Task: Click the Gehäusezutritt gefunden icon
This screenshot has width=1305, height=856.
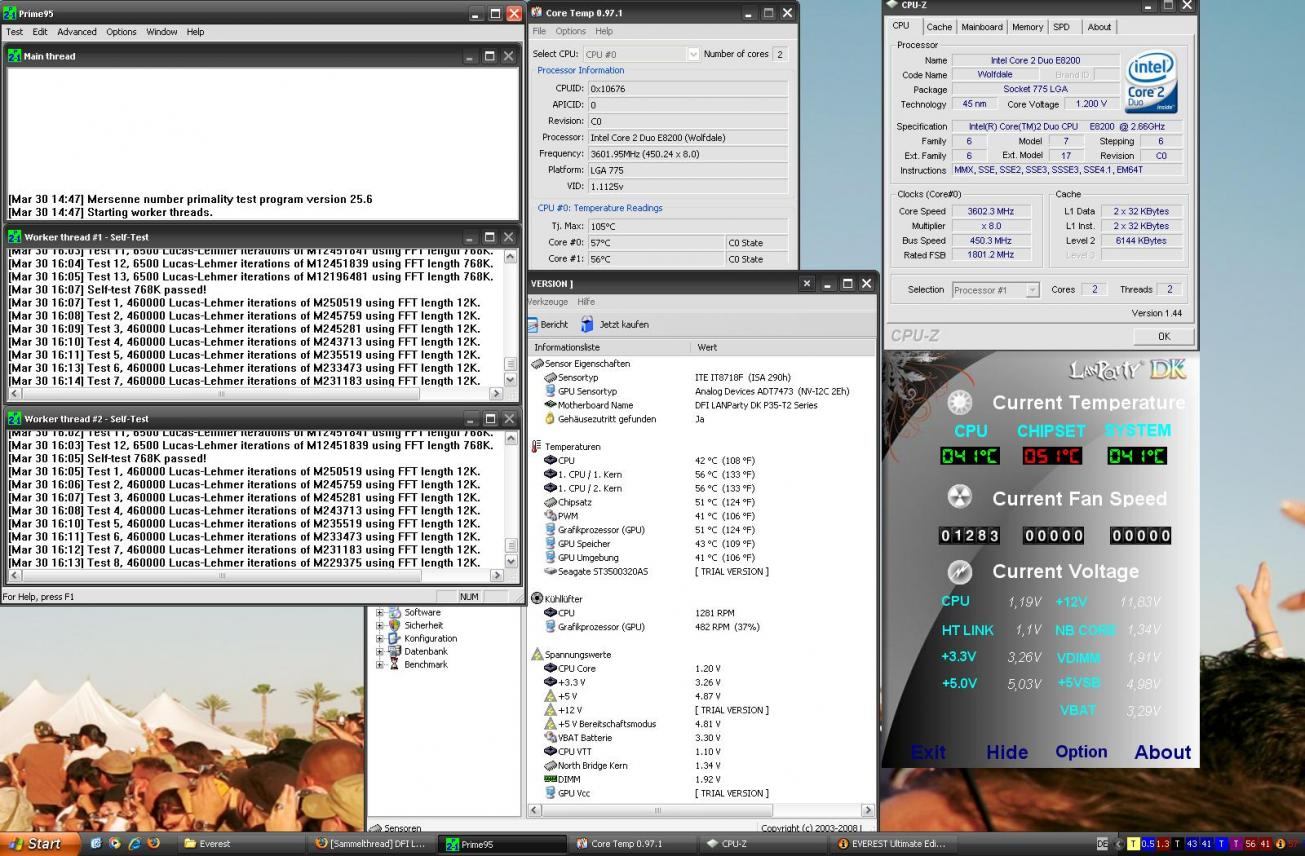Action: [550, 419]
